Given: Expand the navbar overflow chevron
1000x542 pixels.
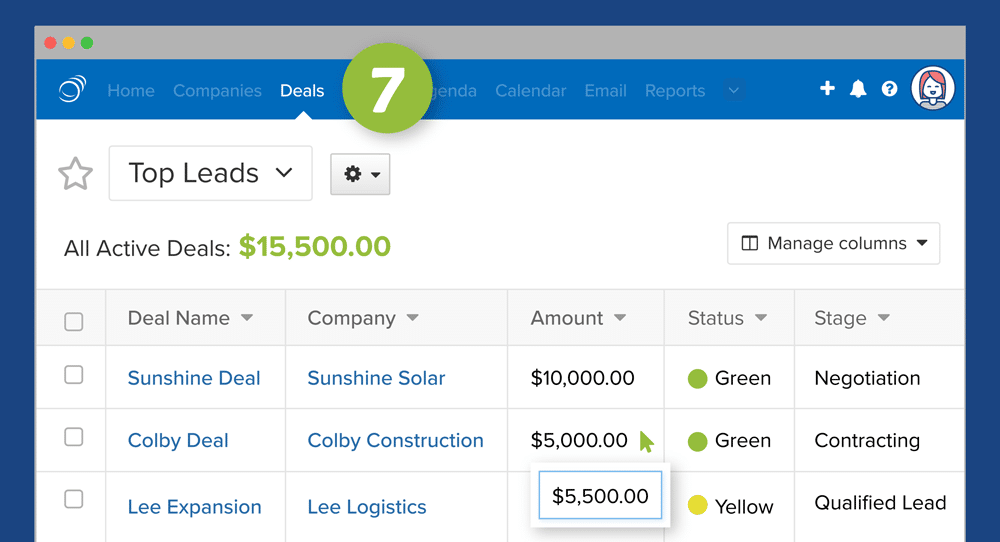Looking at the screenshot, I should [734, 91].
